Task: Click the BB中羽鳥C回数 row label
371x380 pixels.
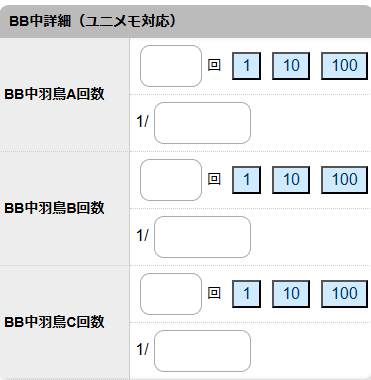Action: [x=54, y=322]
